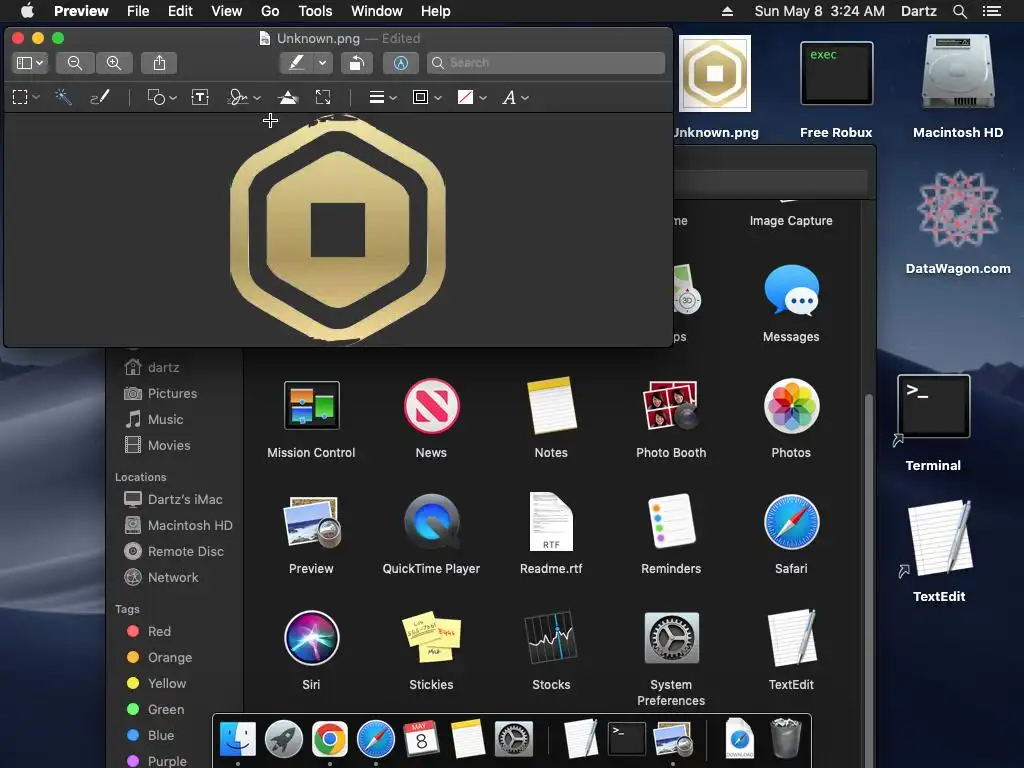1024x768 pixels.
Task: Zoom in the image in Preview
Action: [x=114, y=63]
